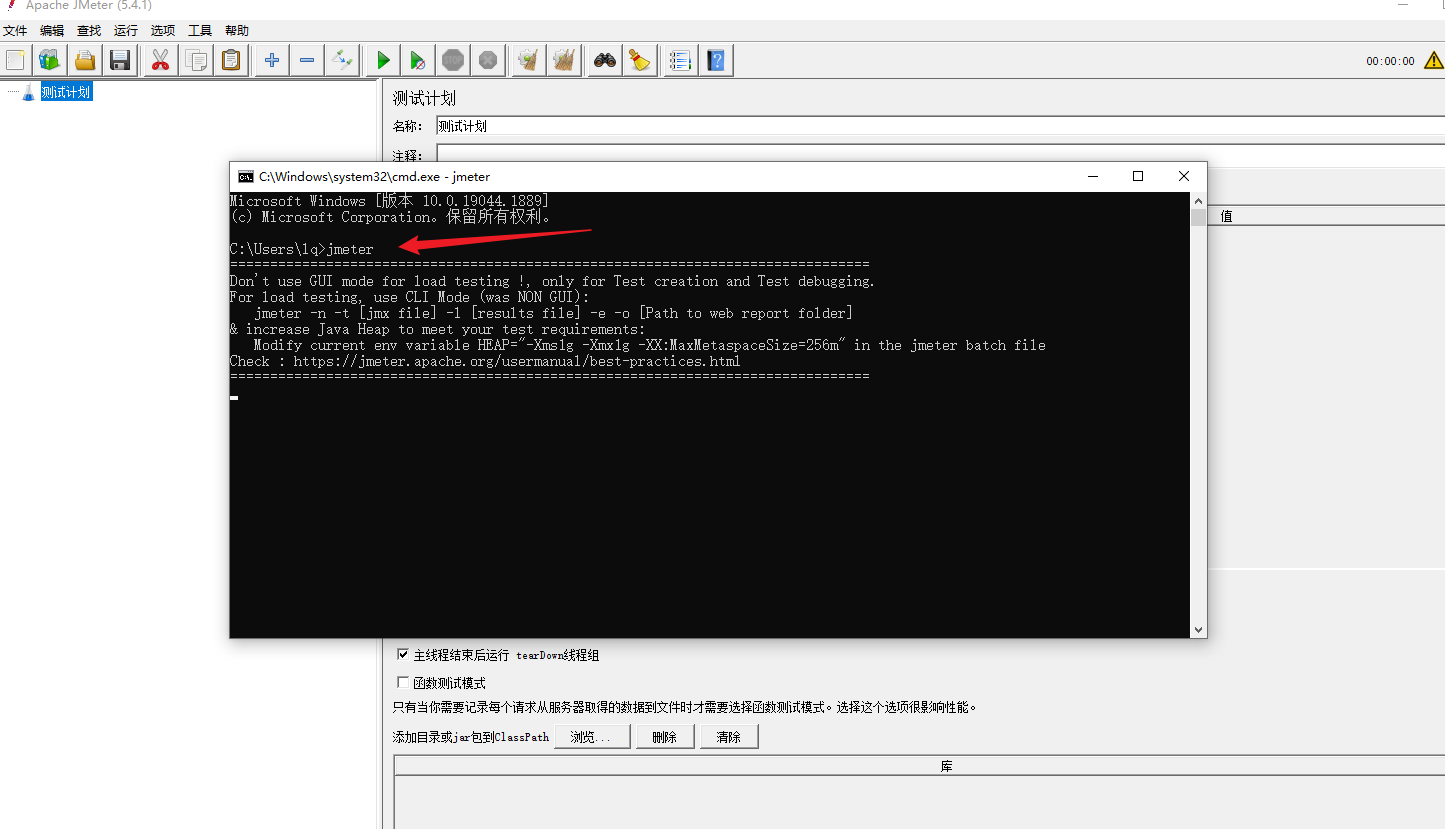Viewport: 1445px width, 829px height.
Task: Cut selection with the scissors icon
Action: point(159,60)
